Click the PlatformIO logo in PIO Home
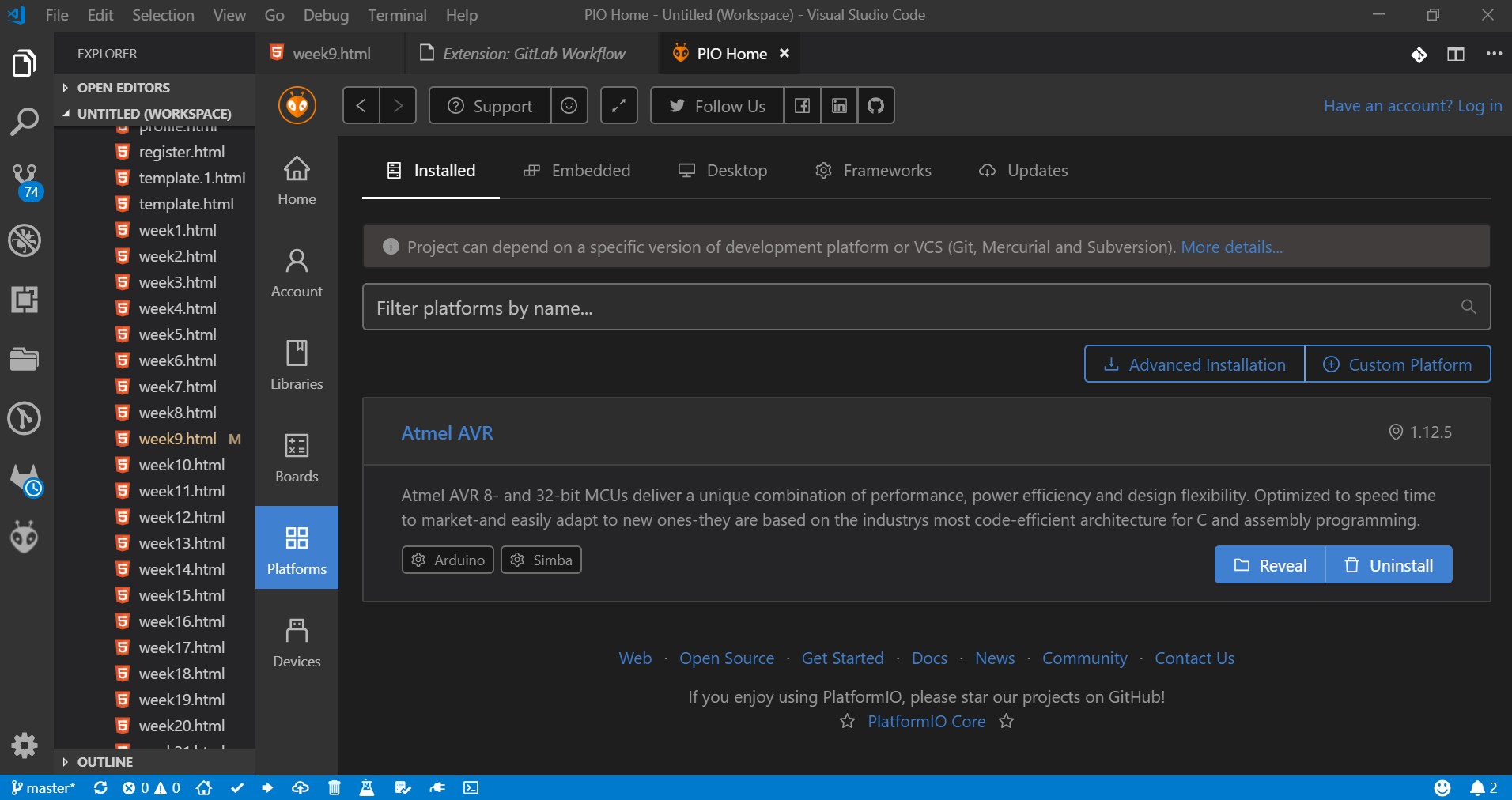This screenshot has height=800, width=1512. (x=297, y=105)
